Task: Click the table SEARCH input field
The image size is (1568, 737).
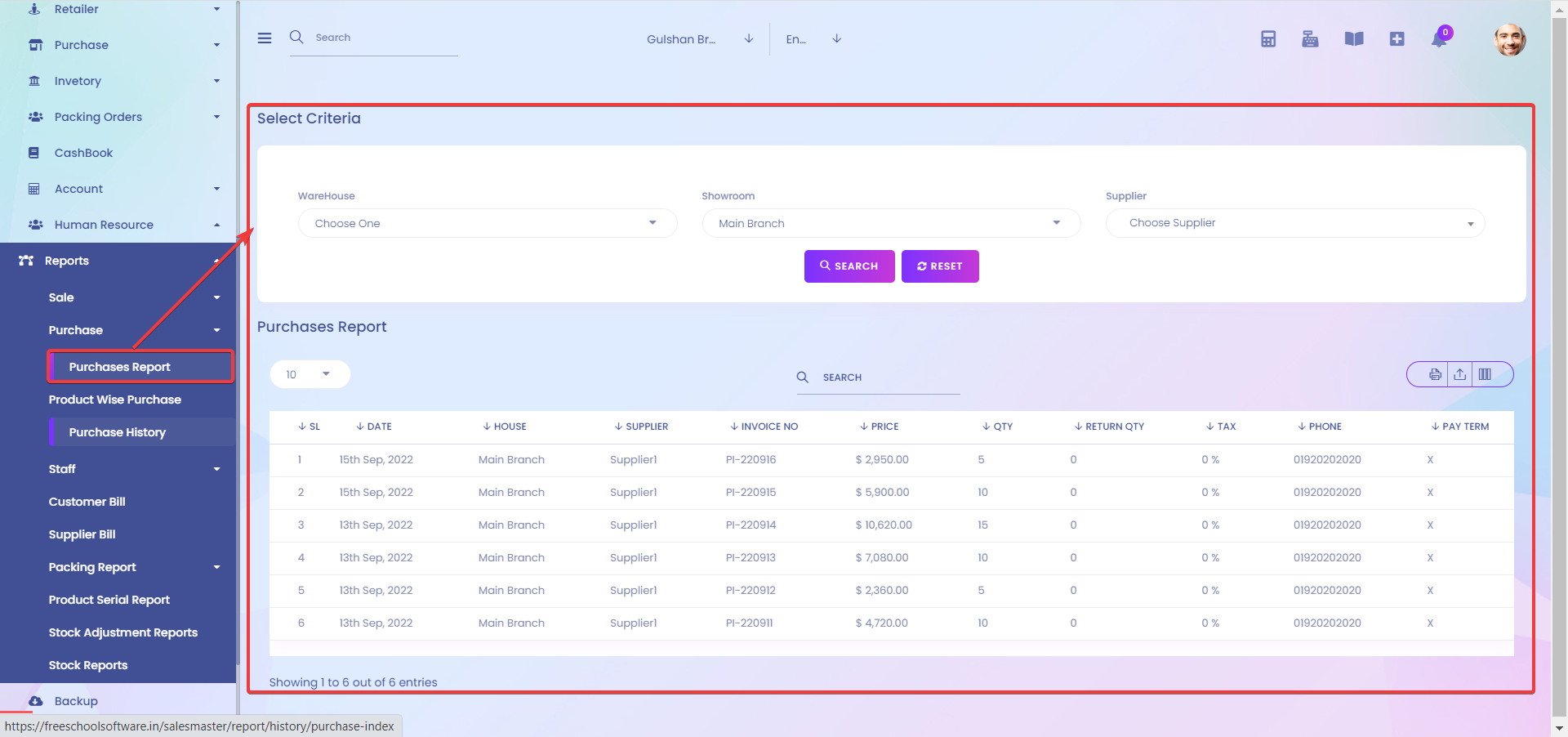Action: [x=886, y=377]
